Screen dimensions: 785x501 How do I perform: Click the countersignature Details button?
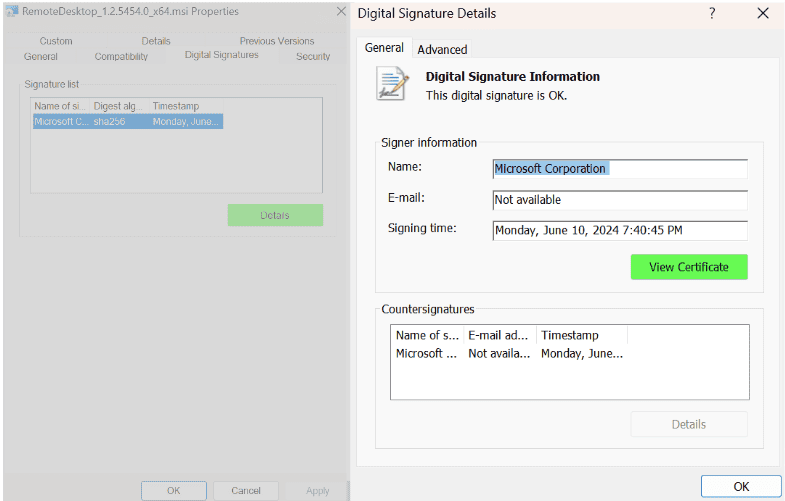689,424
